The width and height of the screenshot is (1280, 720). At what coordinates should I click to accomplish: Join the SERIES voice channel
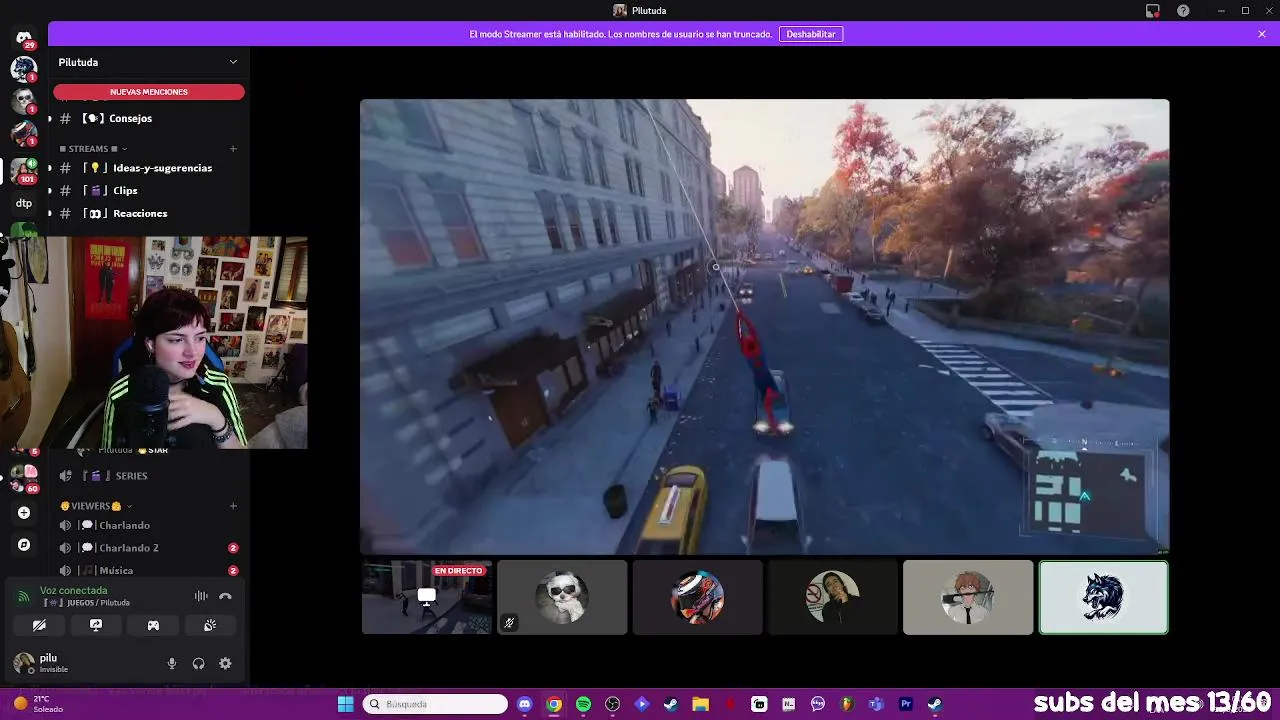point(148,476)
